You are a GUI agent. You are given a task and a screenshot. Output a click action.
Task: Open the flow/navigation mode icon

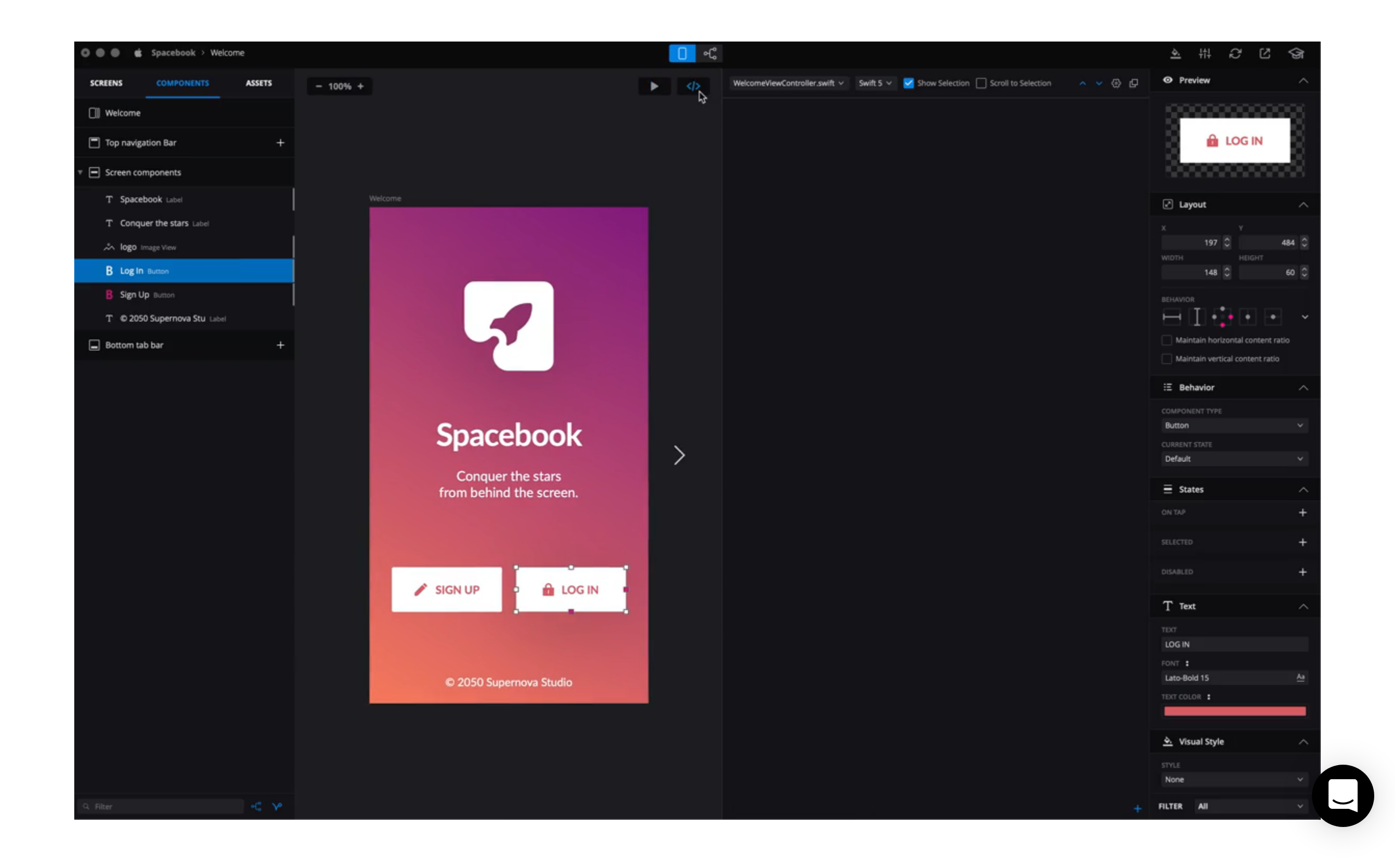click(x=710, y=53)
